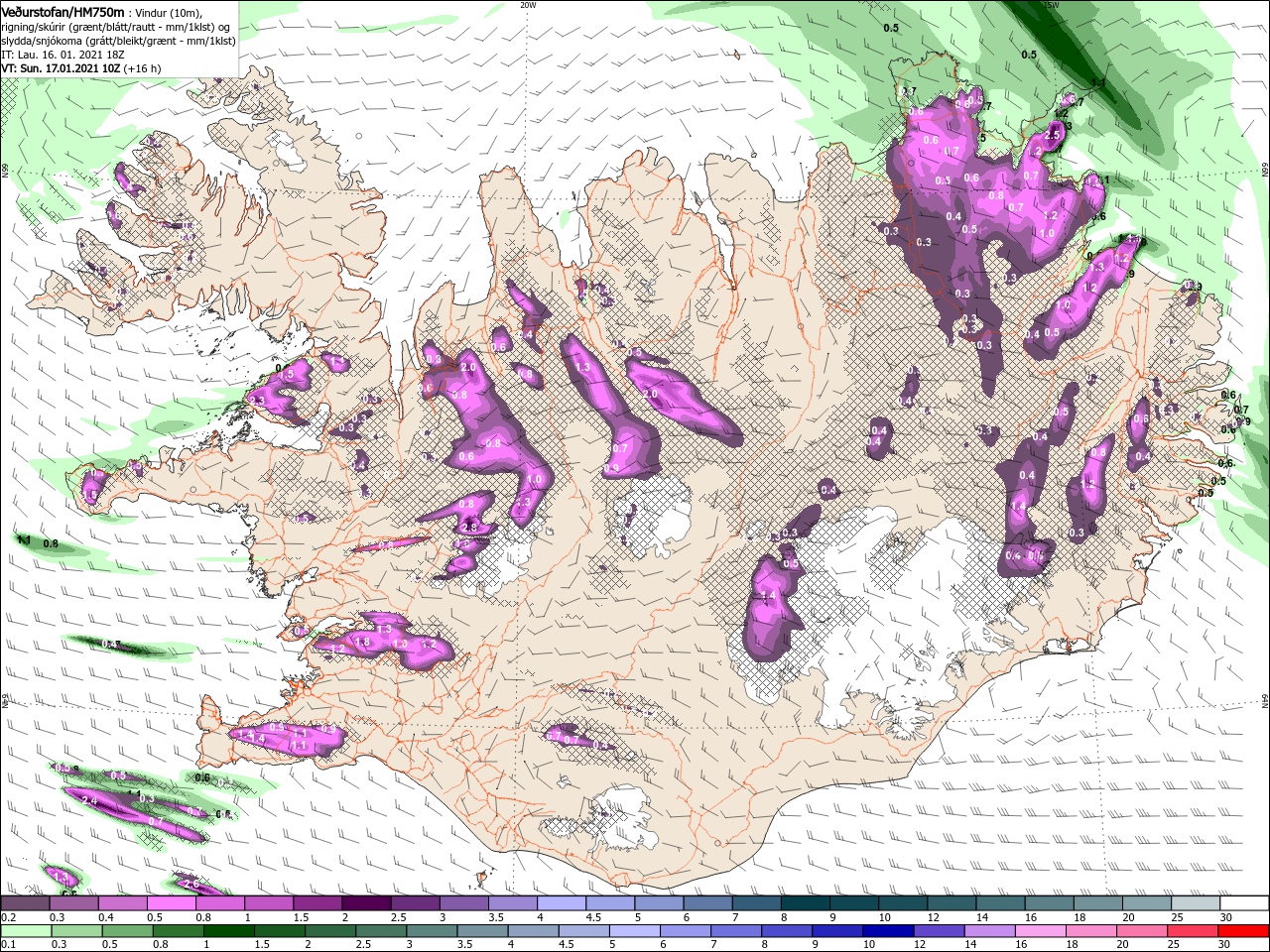Pick the dark green bottom-row swatch between 1 and 1.5
The height and width of the screenshot is (952, 1270).
tap(227, 932)
